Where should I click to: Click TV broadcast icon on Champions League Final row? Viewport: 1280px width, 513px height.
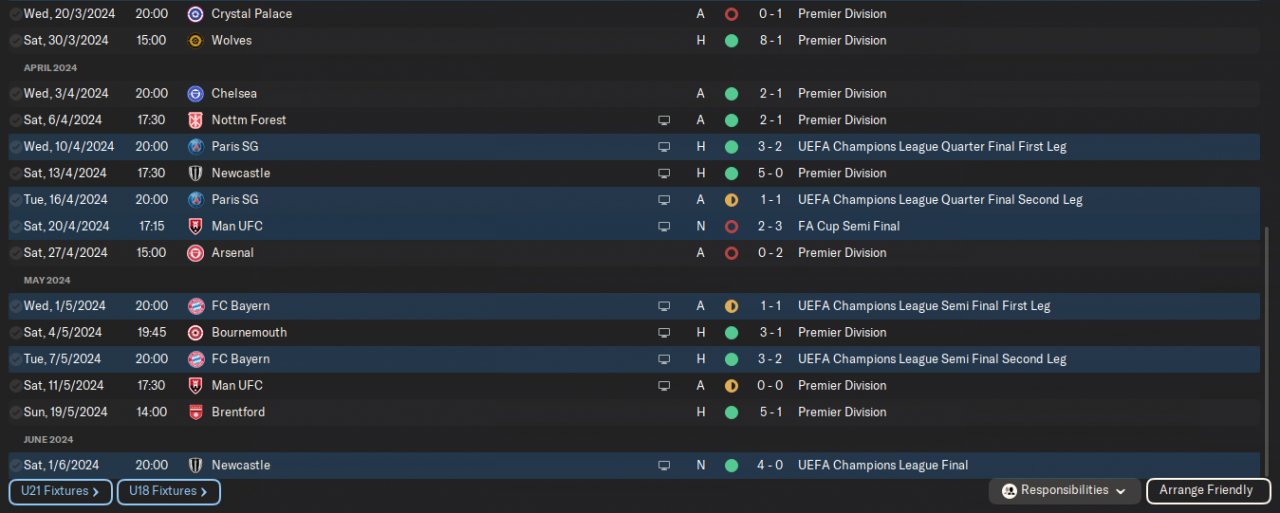[663, 466]
